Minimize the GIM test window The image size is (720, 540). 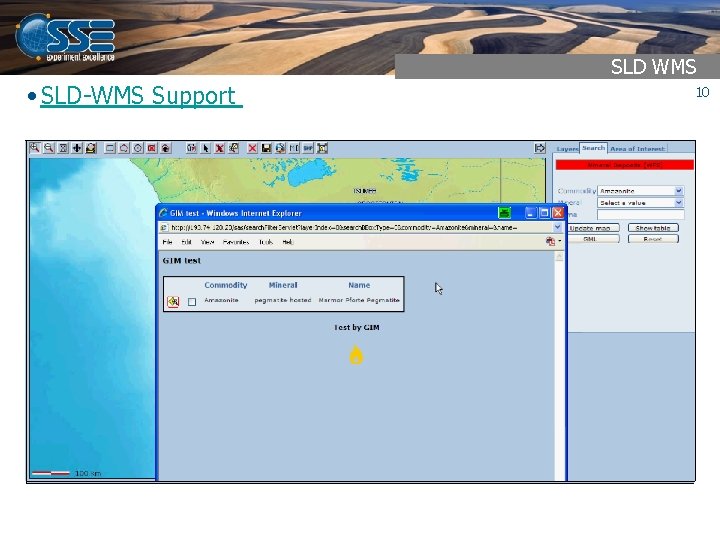point(531,213)
